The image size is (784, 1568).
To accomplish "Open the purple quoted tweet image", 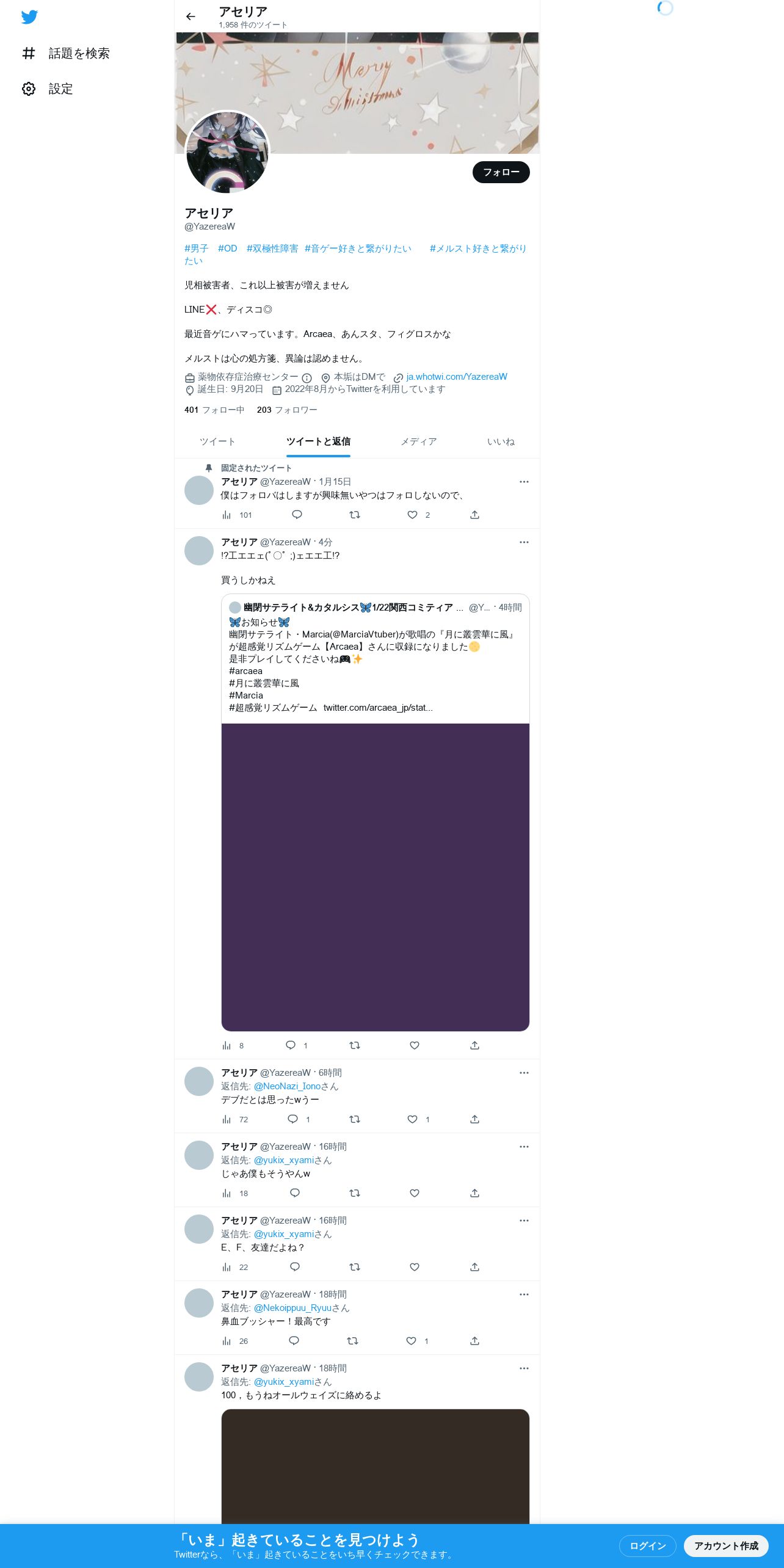I will coord(376,877).
